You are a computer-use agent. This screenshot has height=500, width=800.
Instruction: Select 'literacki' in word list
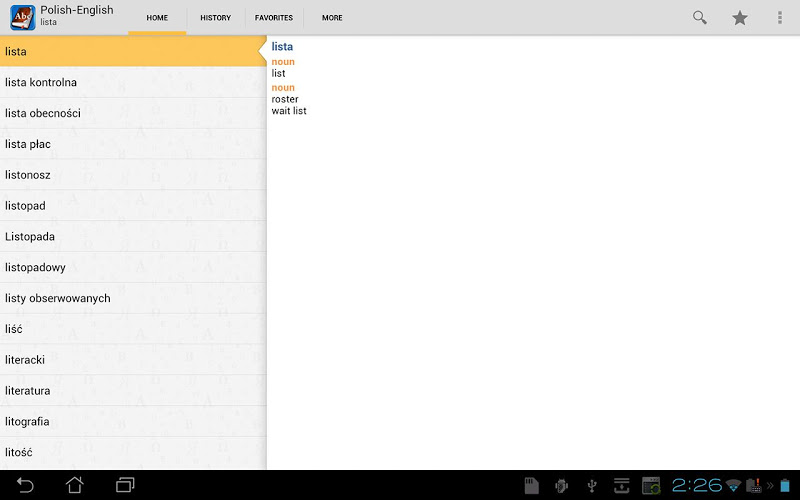pos(133,360)
